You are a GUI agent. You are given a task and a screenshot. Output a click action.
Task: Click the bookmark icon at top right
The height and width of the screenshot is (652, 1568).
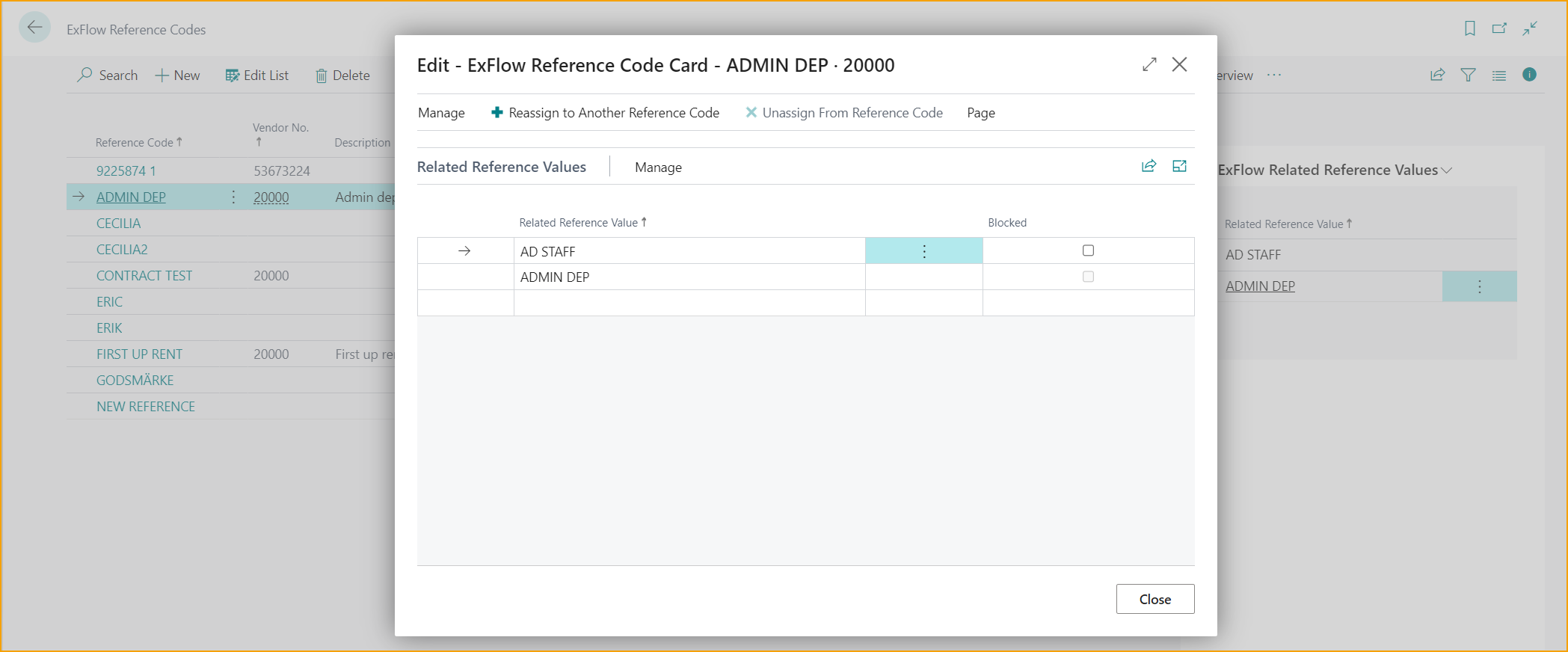point(1470,28)
